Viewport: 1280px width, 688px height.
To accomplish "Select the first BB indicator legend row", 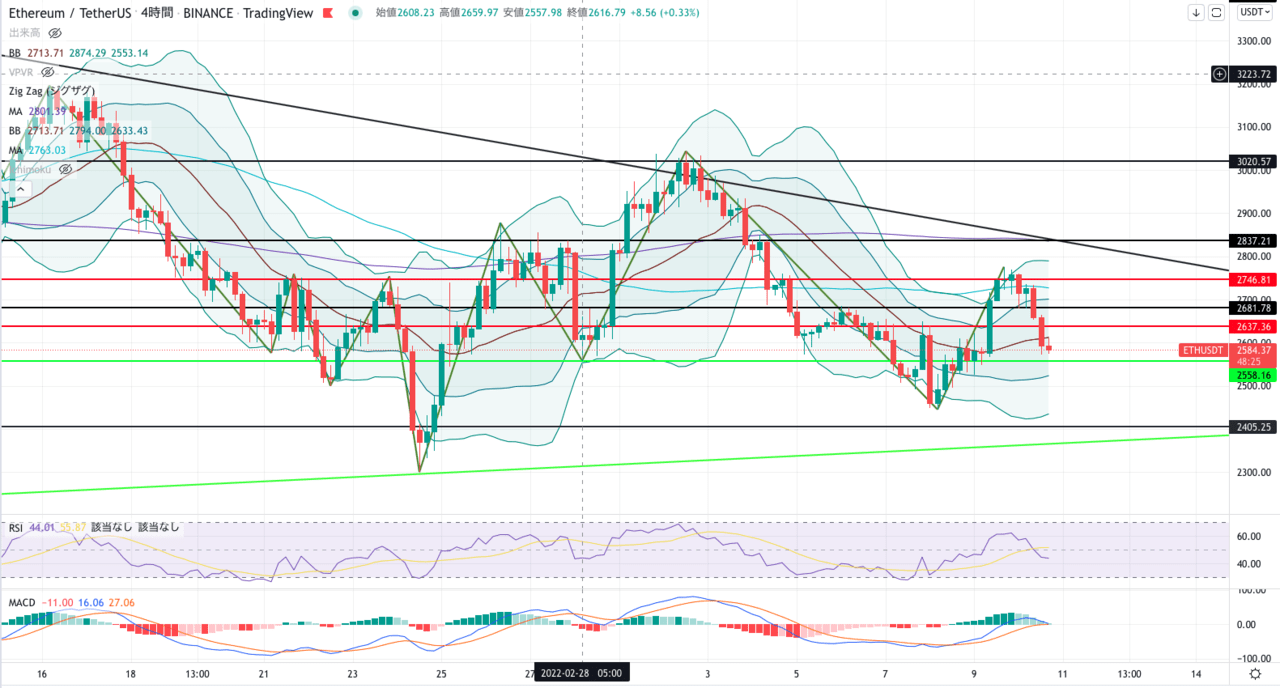I will tap(78, 53).
